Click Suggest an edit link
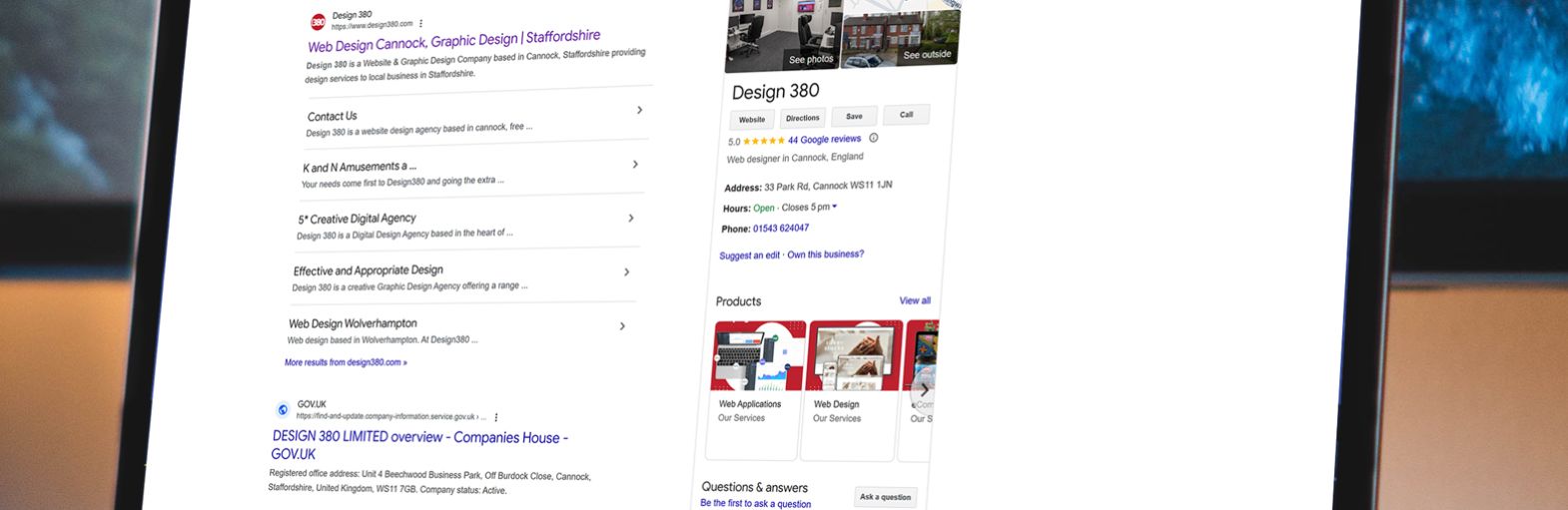 tap(749, 255)
